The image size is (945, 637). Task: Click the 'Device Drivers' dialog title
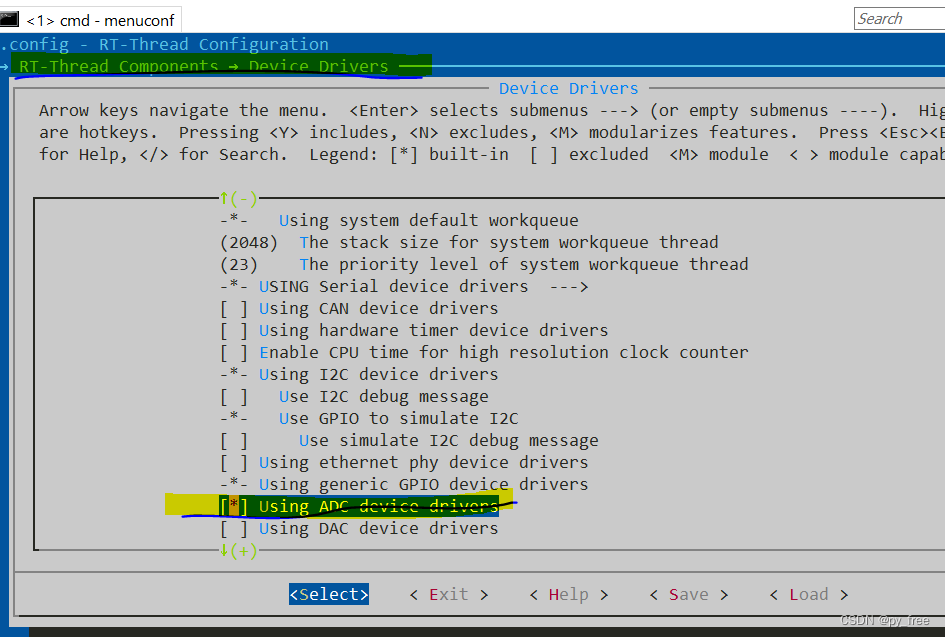coord(568,88)
